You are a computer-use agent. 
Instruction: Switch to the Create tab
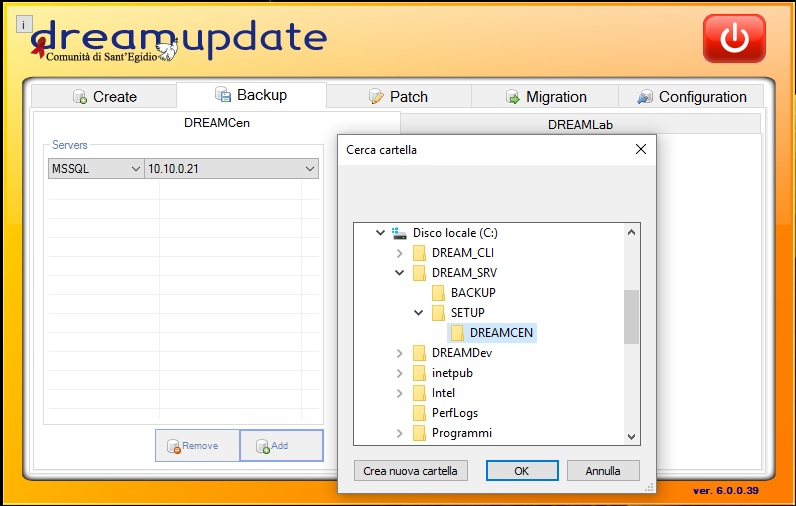click(104, 96)
